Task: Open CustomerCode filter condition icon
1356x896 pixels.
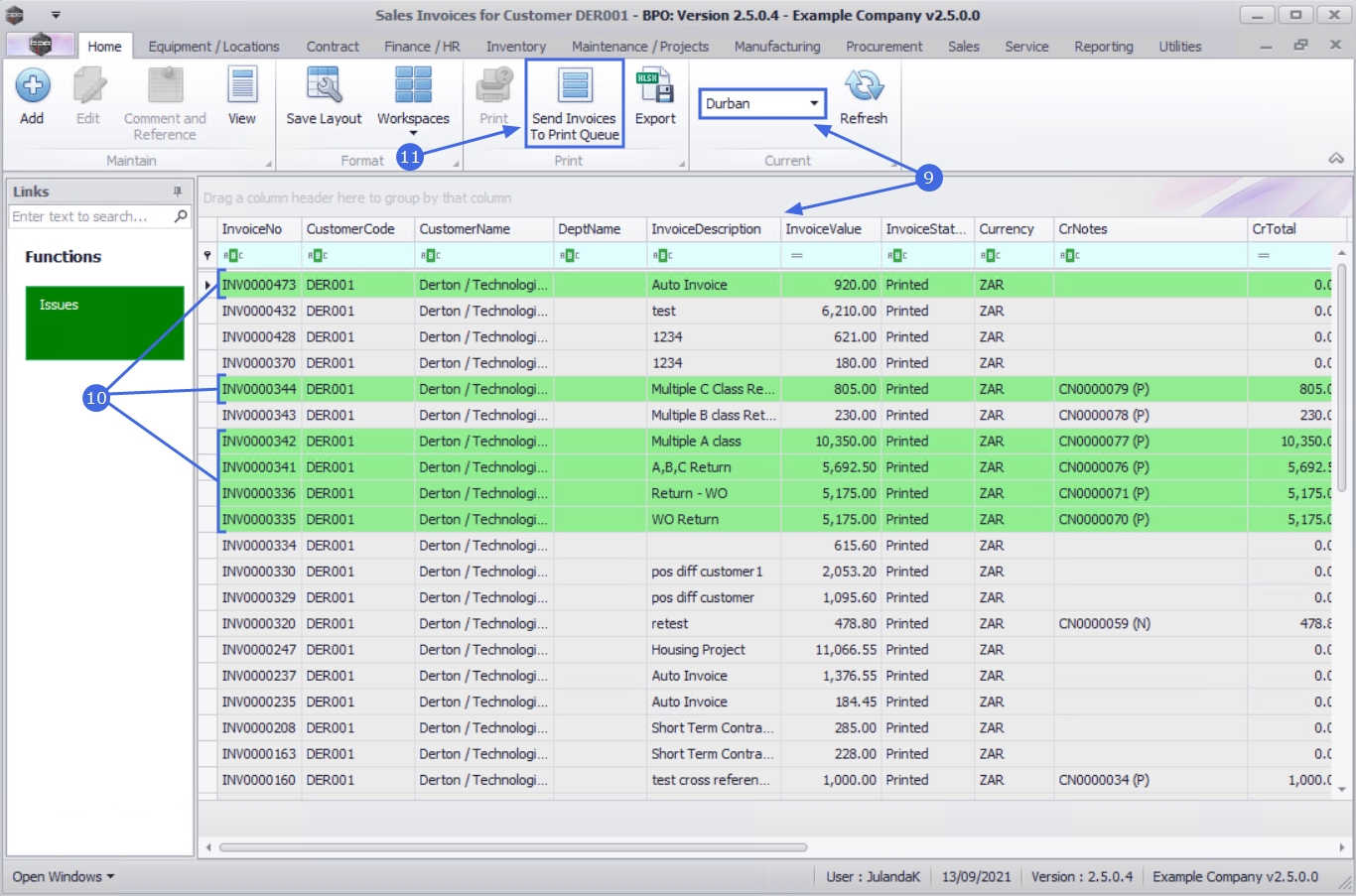Action: point(318,256)
